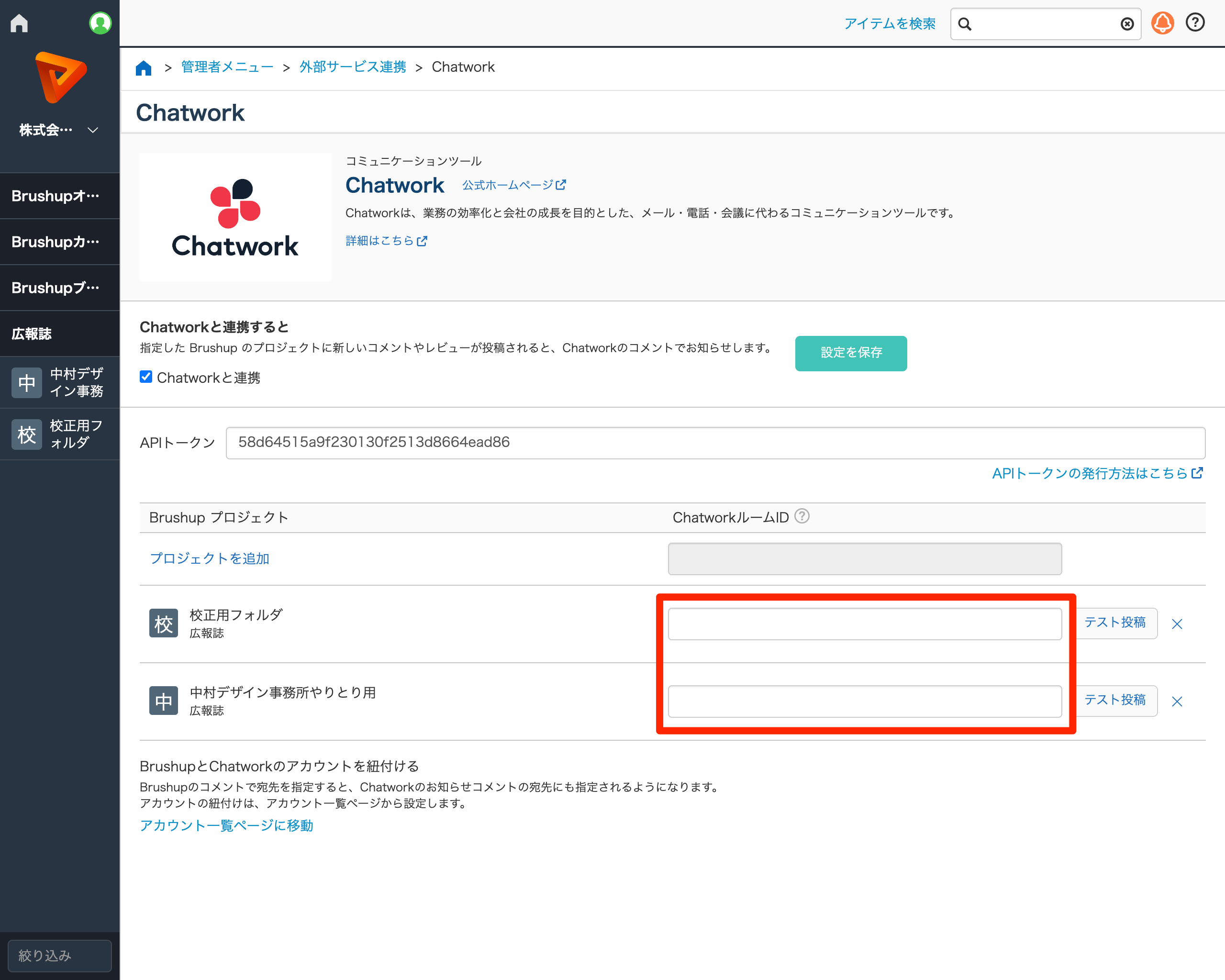This screenshot has width=1225, height=980.
Task: Open the help question mark icon
Action: 1195,22
